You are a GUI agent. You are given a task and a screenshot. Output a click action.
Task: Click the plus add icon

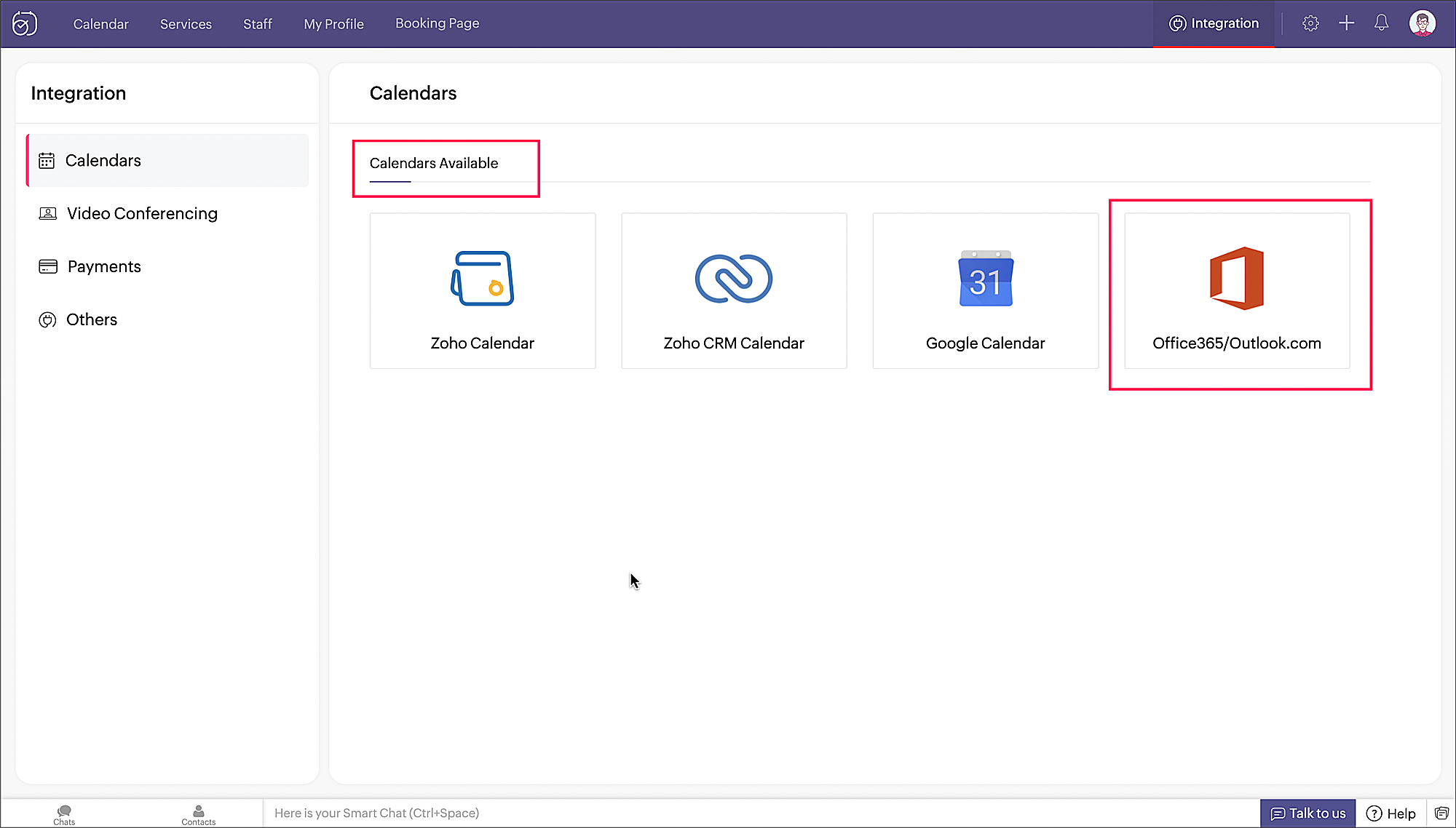coord(1346,23)
